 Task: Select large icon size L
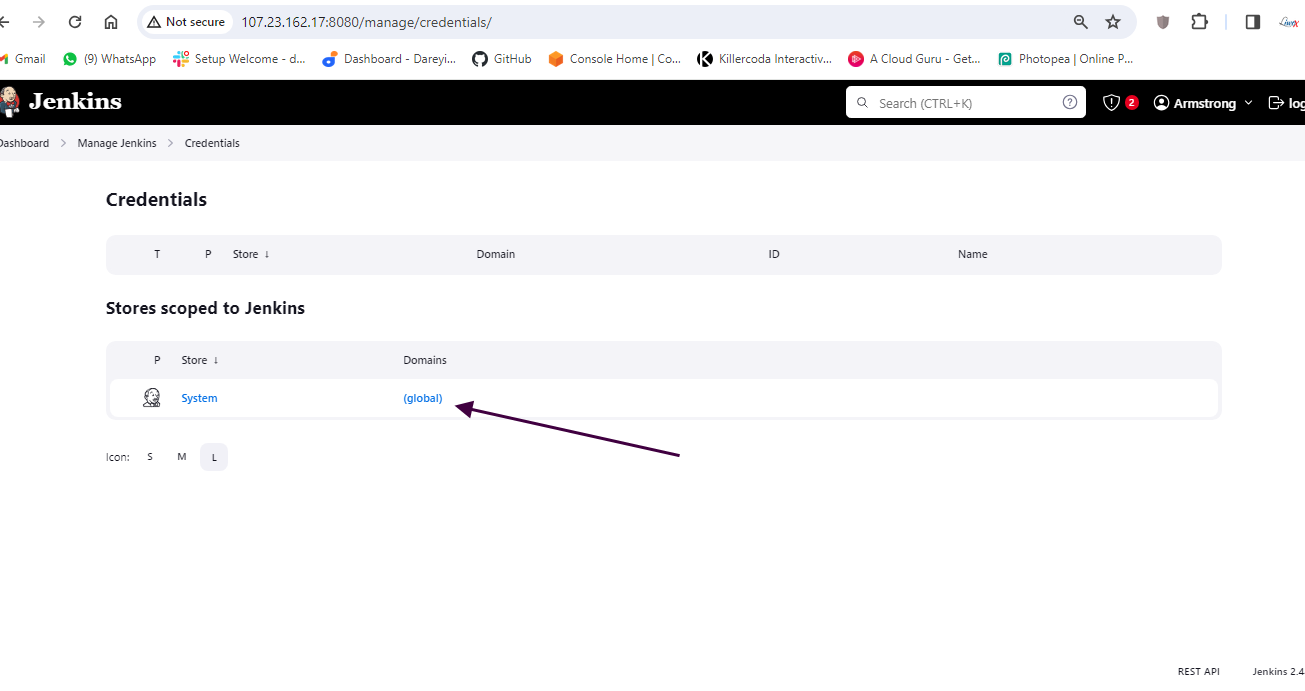pyautogui.click(x=214, y=457)
